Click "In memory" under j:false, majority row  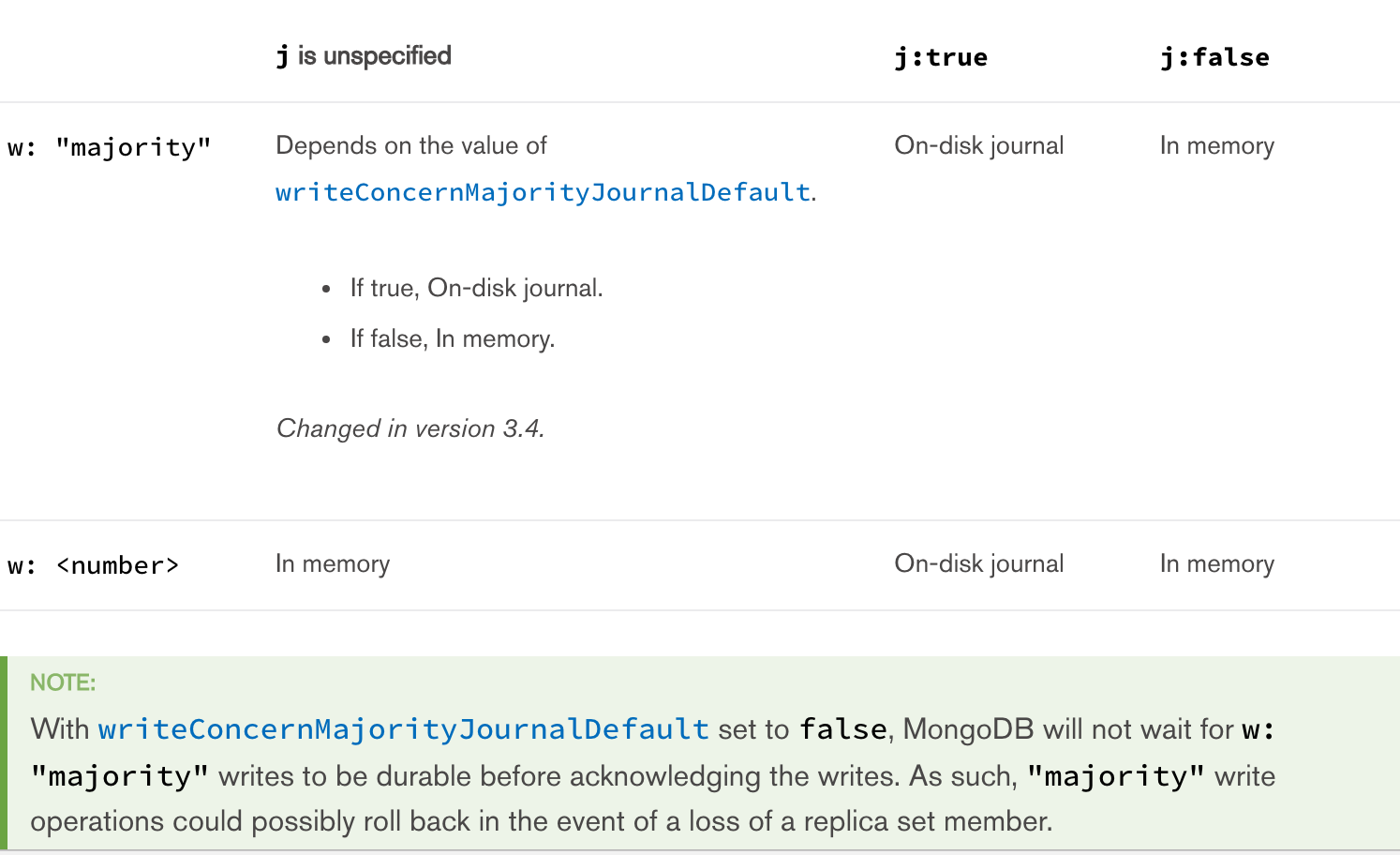(1216, 146)
